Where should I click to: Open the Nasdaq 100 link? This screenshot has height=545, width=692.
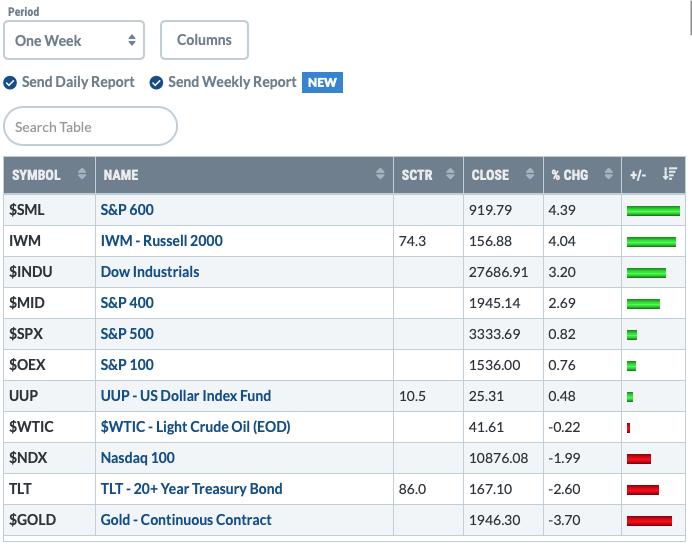(x=138, y=458)
